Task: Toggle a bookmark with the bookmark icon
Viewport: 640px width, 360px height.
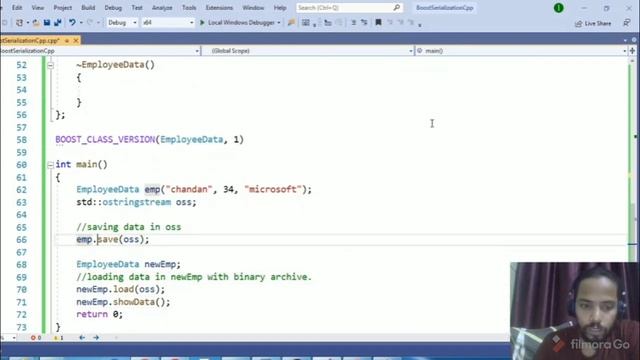Action: (378, 22)
